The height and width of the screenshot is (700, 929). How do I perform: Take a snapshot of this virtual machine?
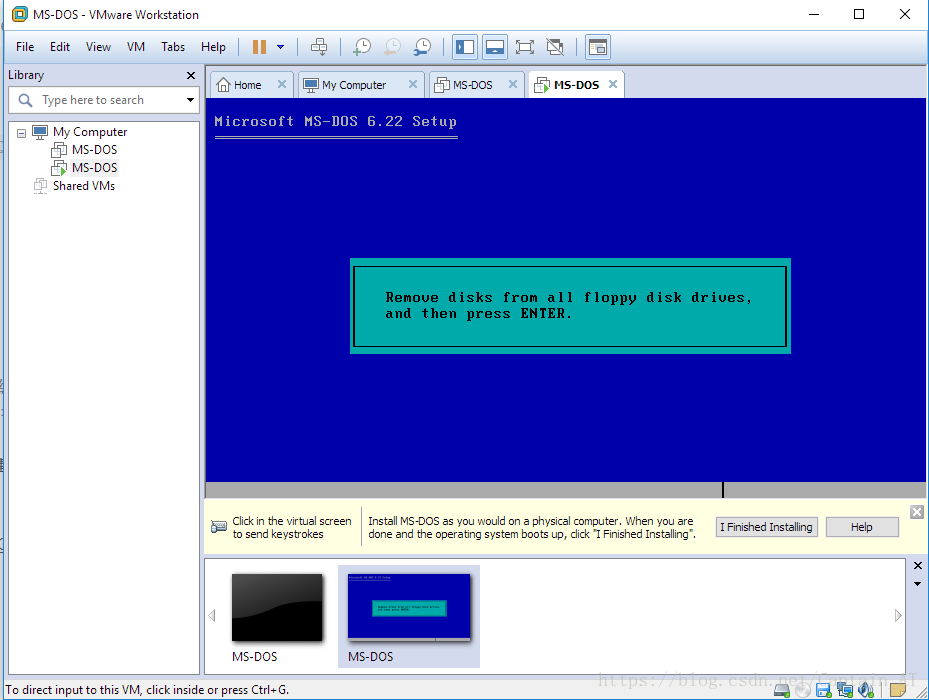[362, 47]
